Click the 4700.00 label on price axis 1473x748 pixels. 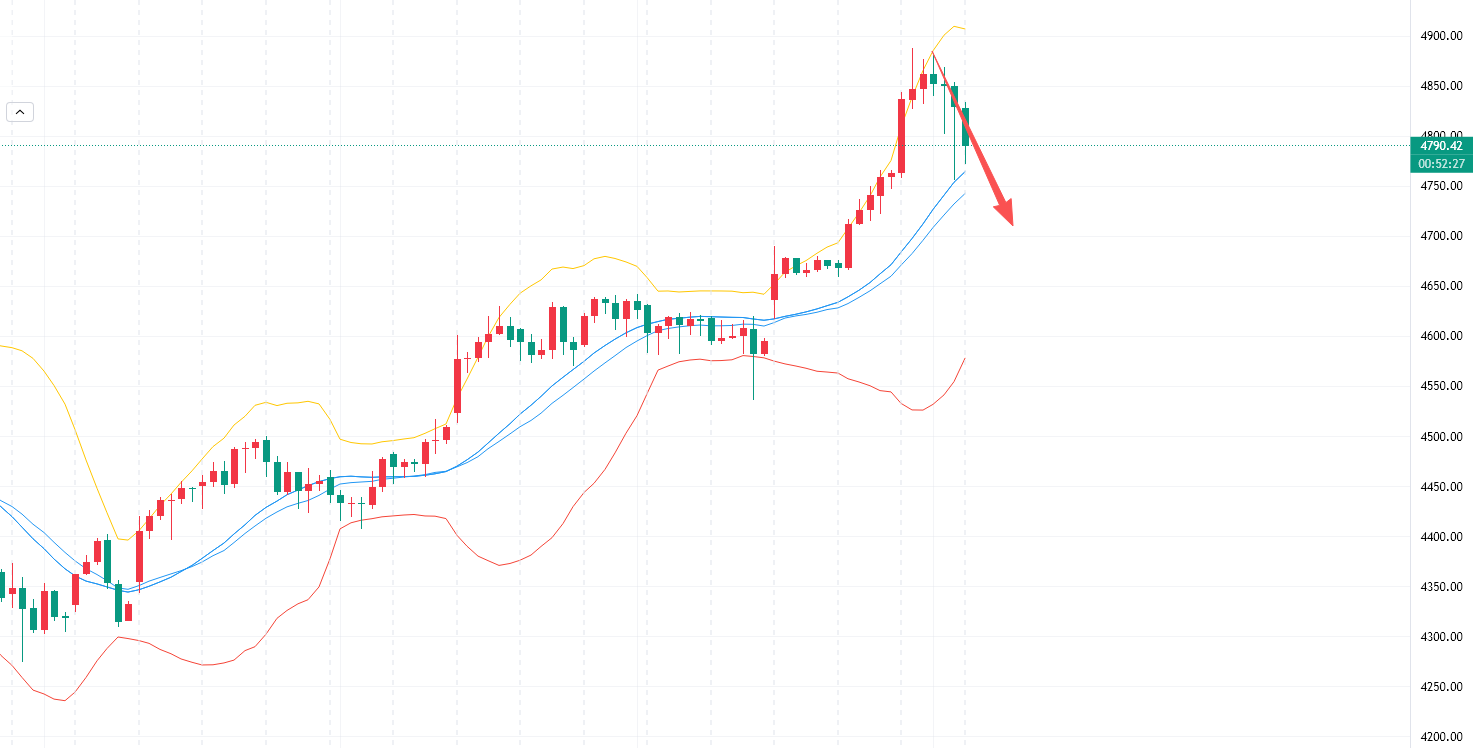point(1441,236)
